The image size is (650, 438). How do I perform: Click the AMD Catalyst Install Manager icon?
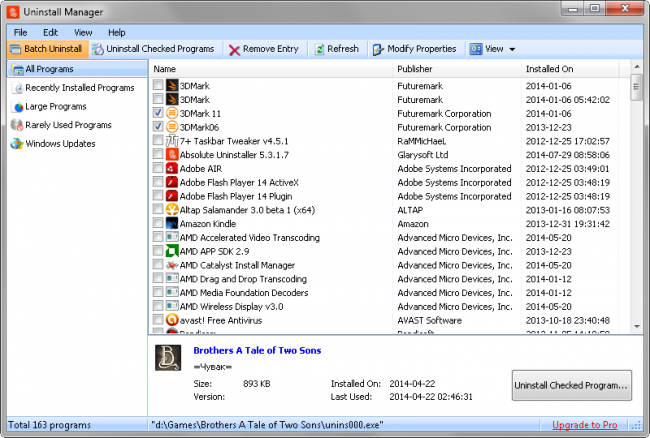(172, 265)
